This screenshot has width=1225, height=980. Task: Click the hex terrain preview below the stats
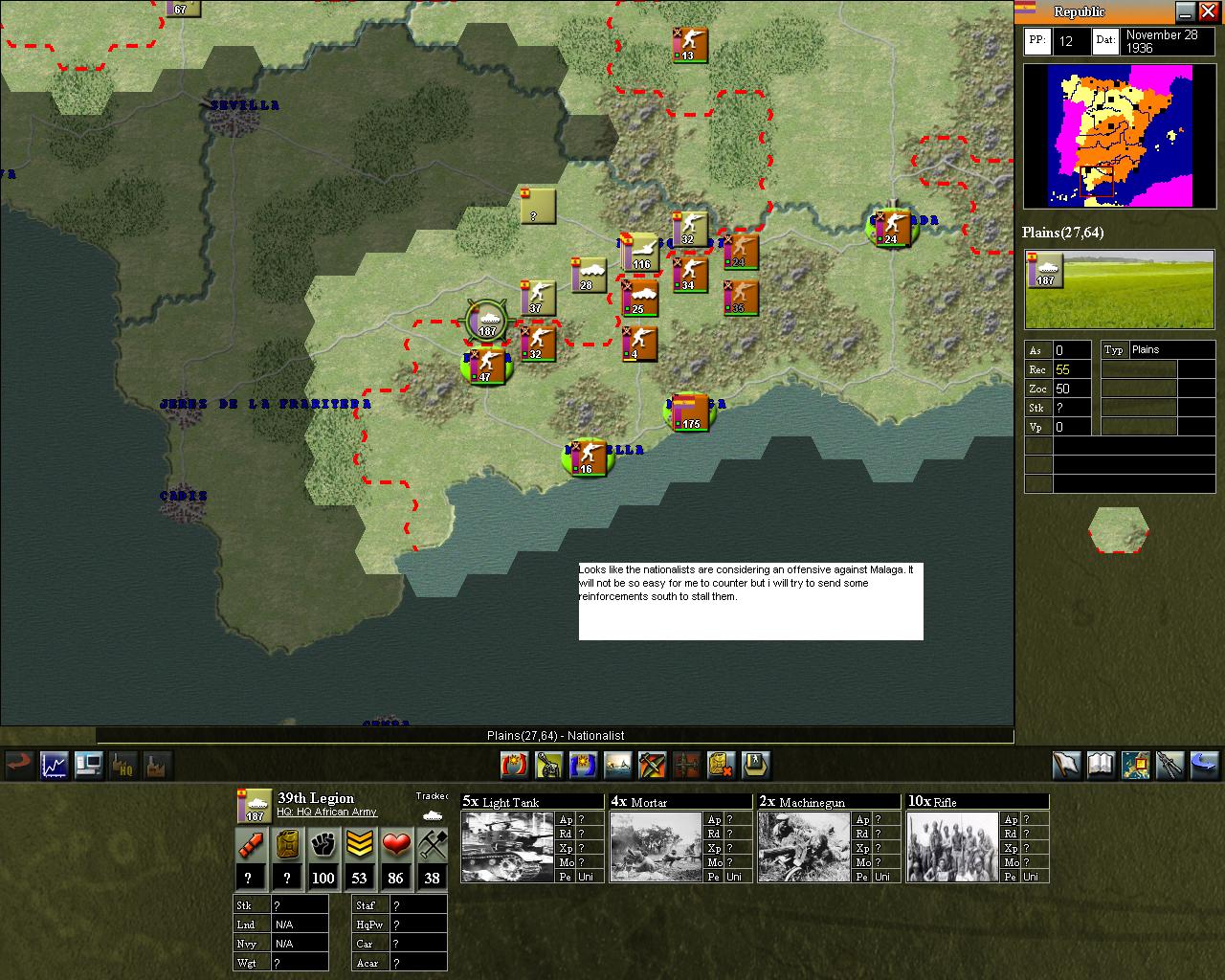coord(1119,529)
